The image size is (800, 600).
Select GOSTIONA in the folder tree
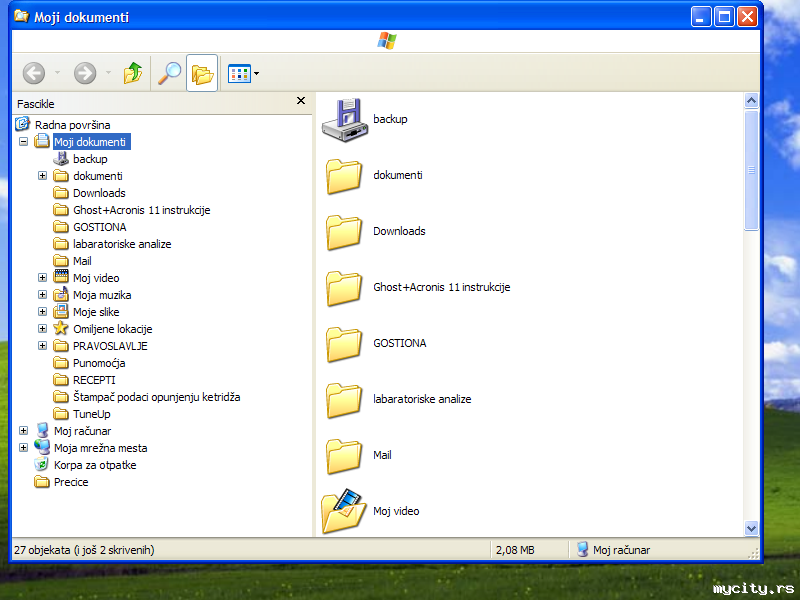point(99,227)
